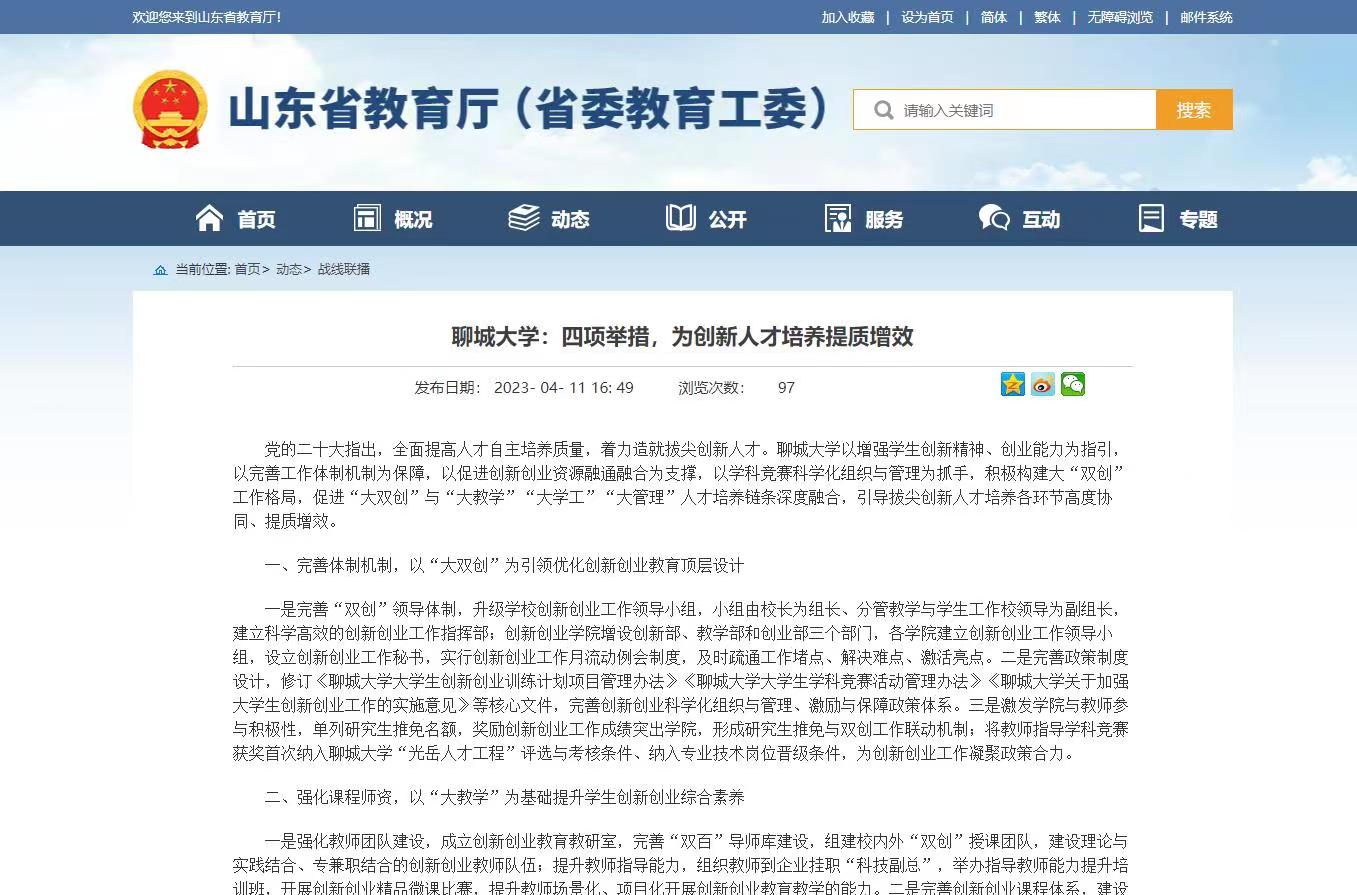Switch the page to 繁体 traditional Chinese

pyautogui.click(x=1047, y=17)
